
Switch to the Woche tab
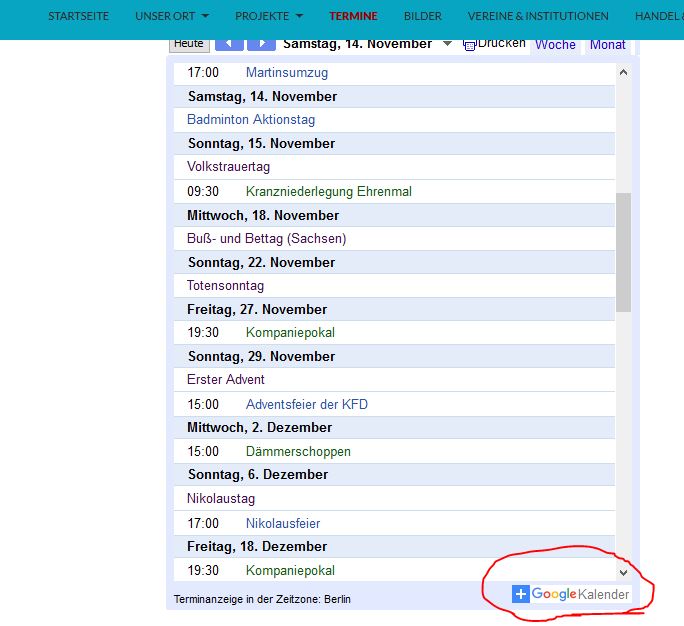(555, 45)
